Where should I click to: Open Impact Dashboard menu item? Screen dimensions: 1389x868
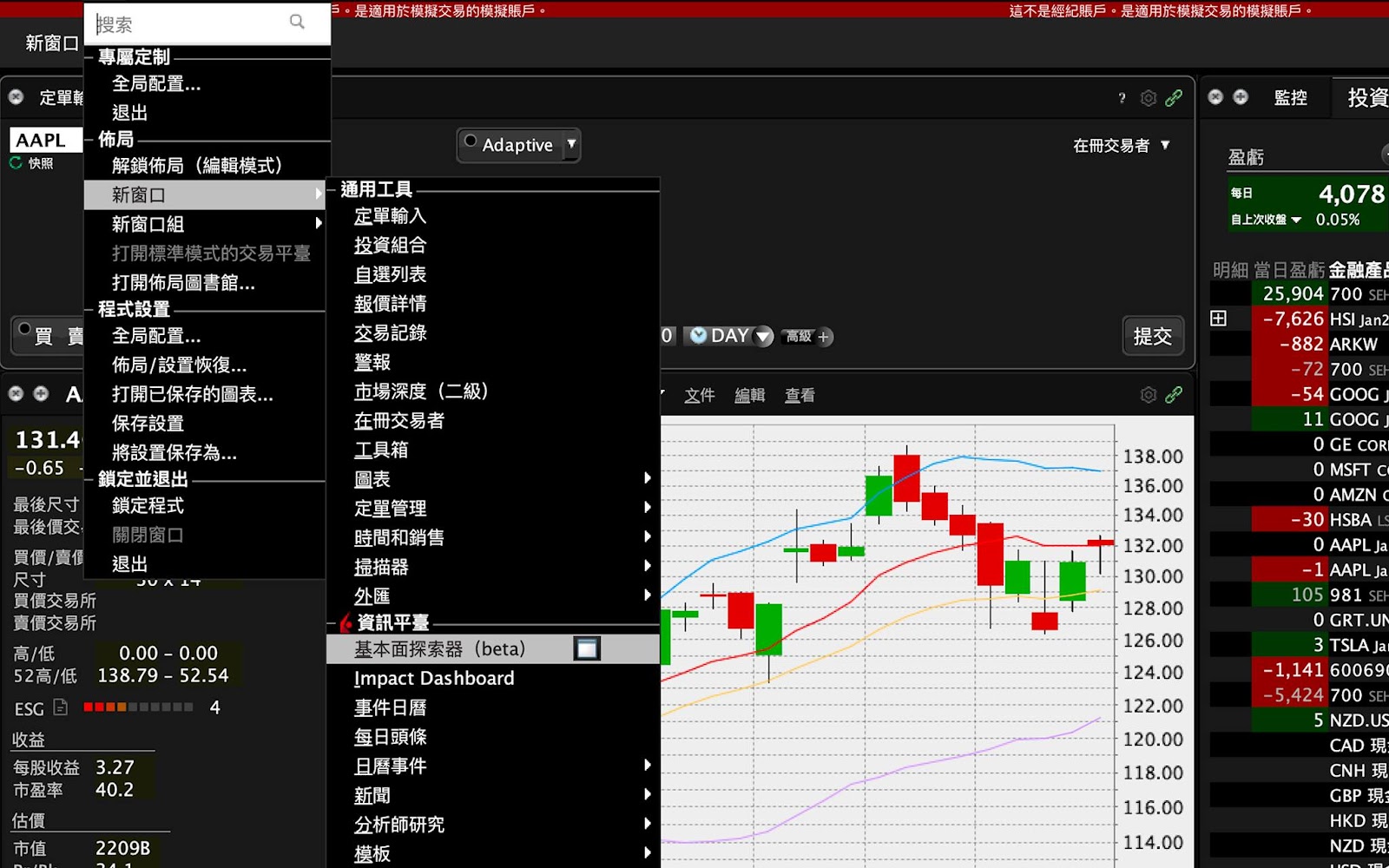(x=493, y=678)
